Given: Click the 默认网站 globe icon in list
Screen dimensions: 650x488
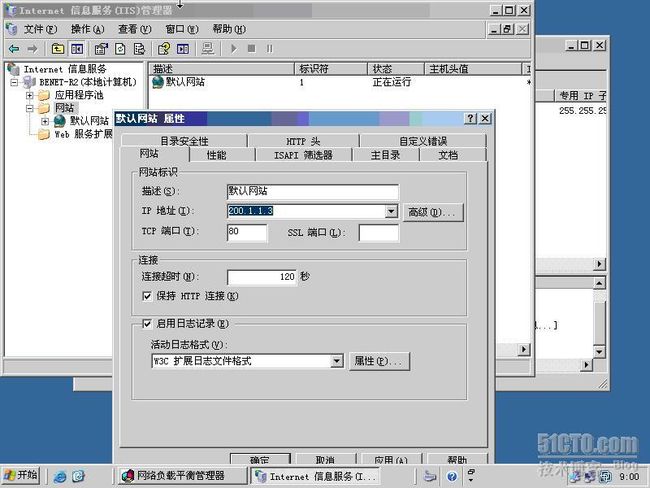Looking at the screenshot, I should [x=158, y=82].
